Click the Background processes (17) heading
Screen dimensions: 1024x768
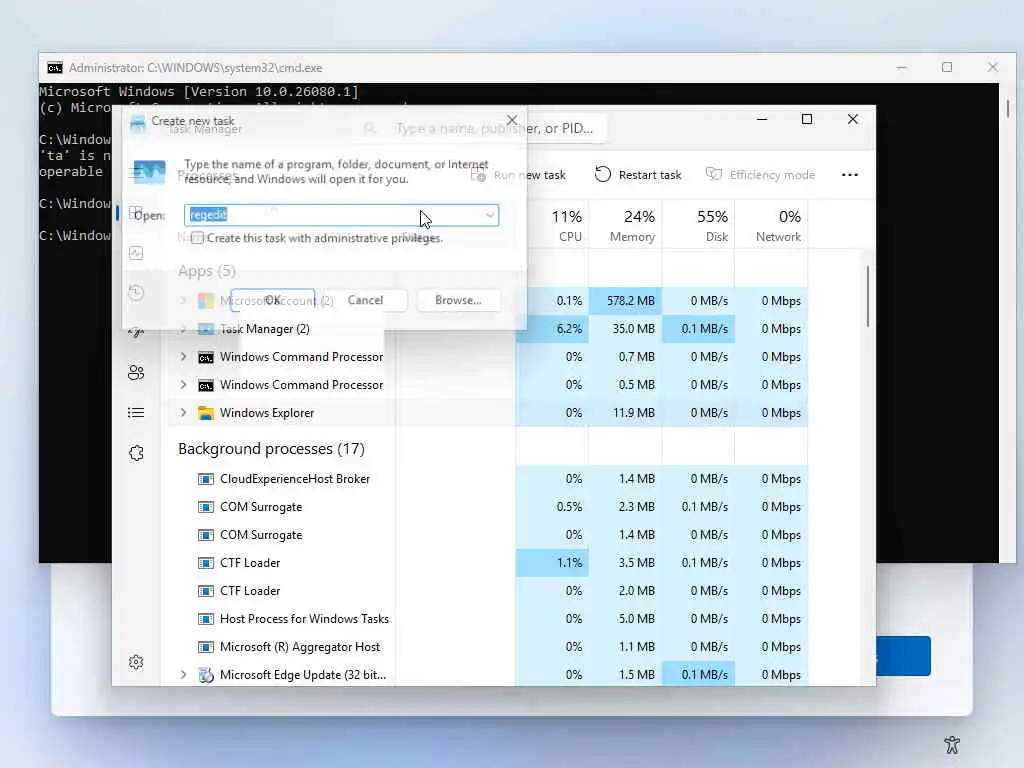[x=271, y=449]
